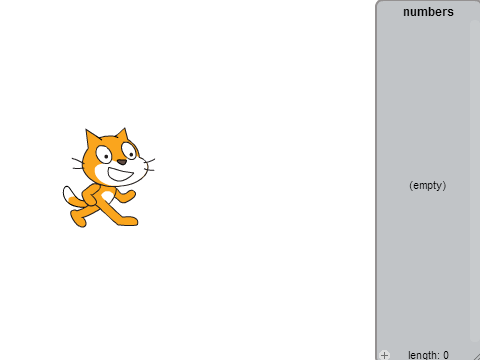Click the cat's left whiskers

pyautogui.click(x=77, y=164)
